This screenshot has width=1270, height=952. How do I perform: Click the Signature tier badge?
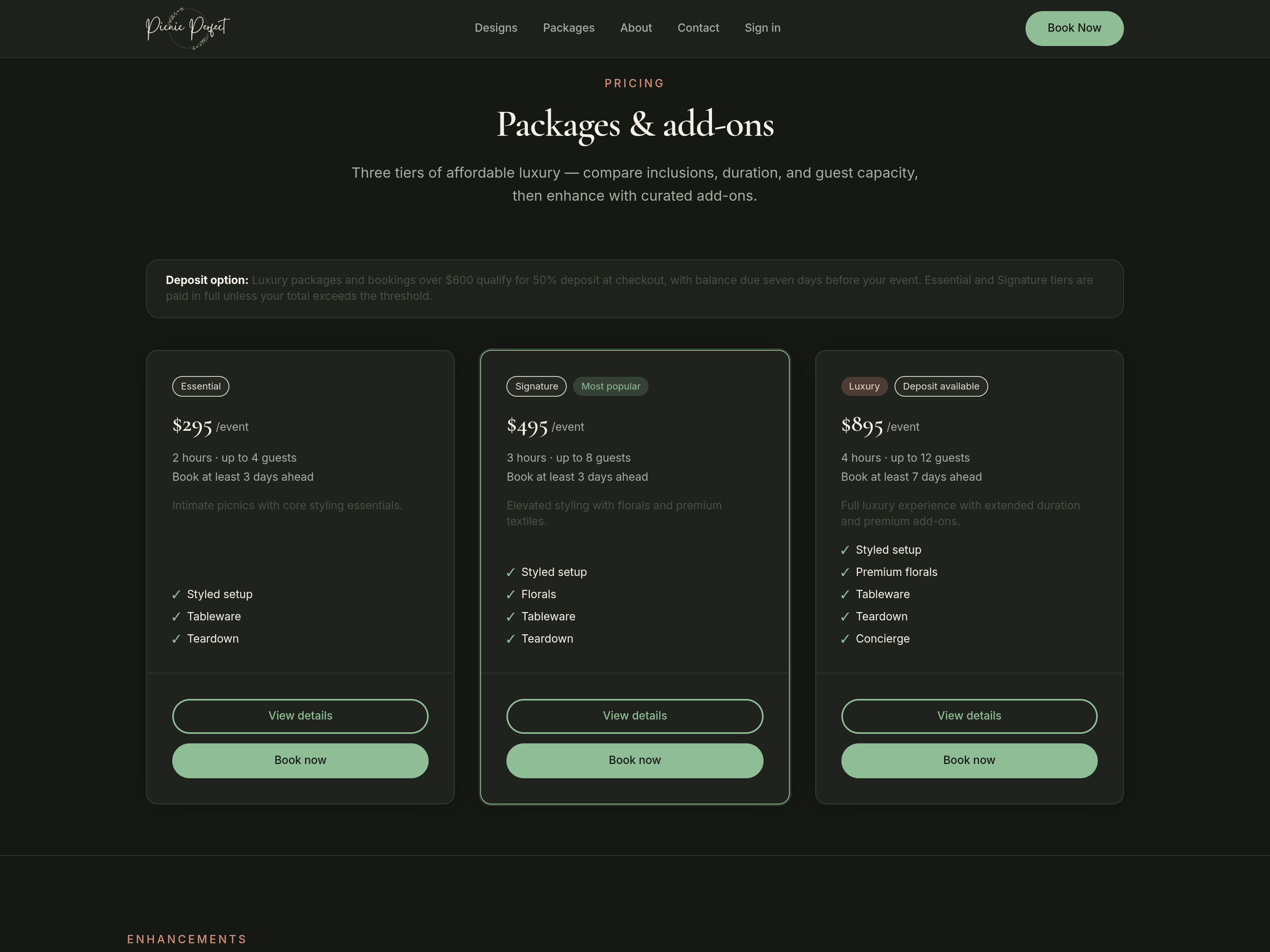536,386
